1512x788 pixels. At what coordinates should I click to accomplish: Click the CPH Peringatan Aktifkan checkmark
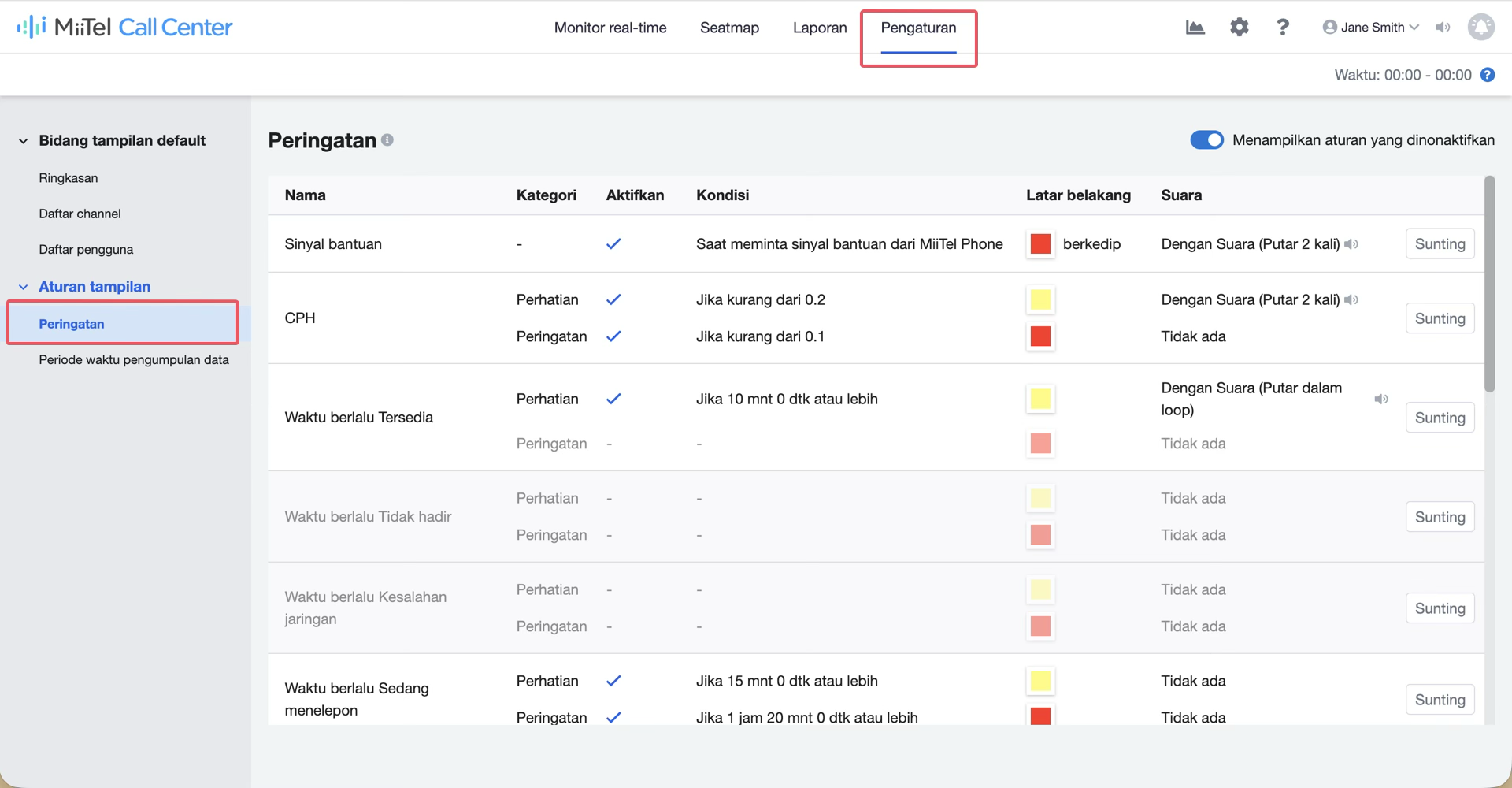613,336
